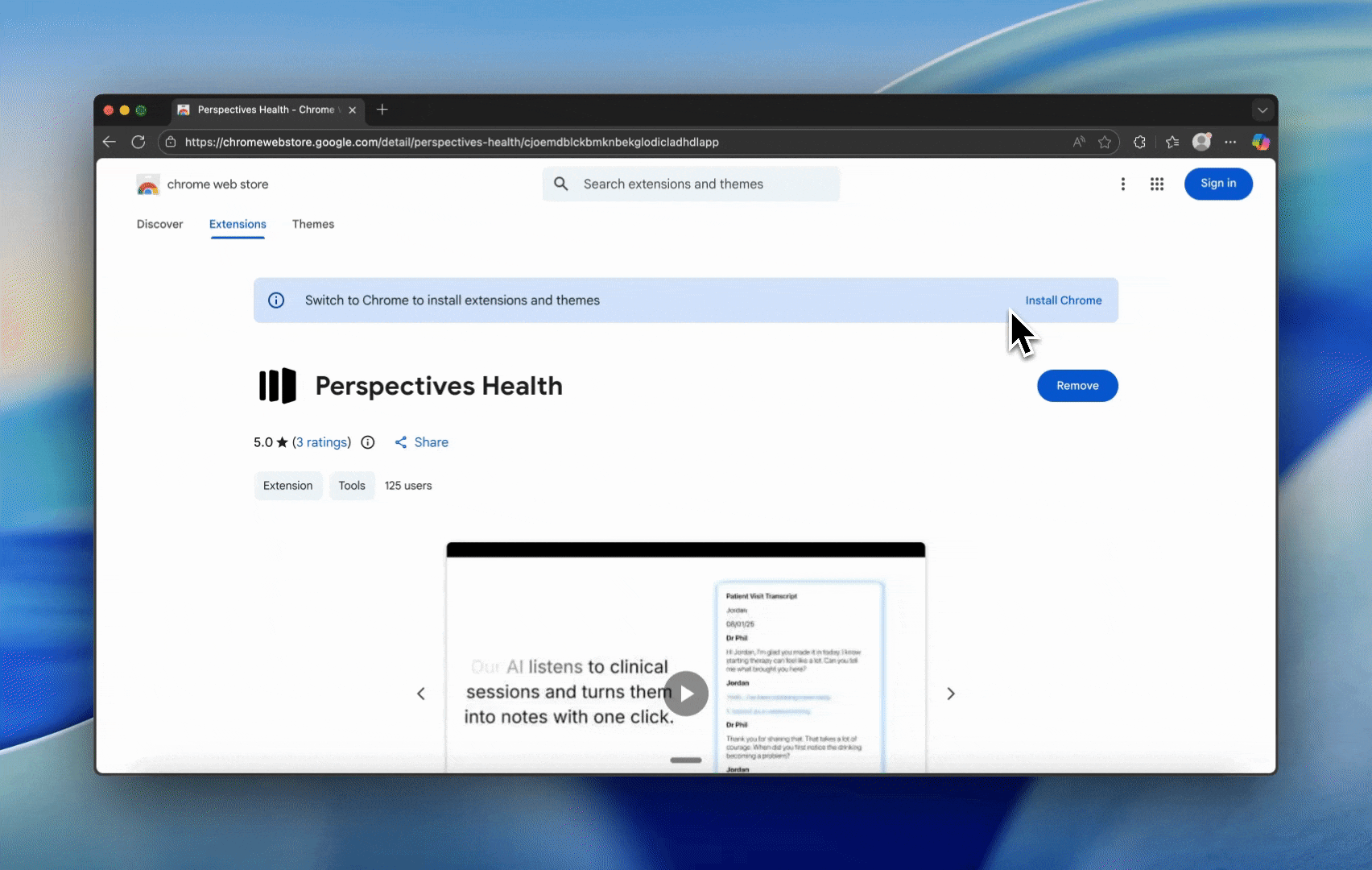Bookmark page with star icon
Screen dimensions: 1372x870
1105,142
